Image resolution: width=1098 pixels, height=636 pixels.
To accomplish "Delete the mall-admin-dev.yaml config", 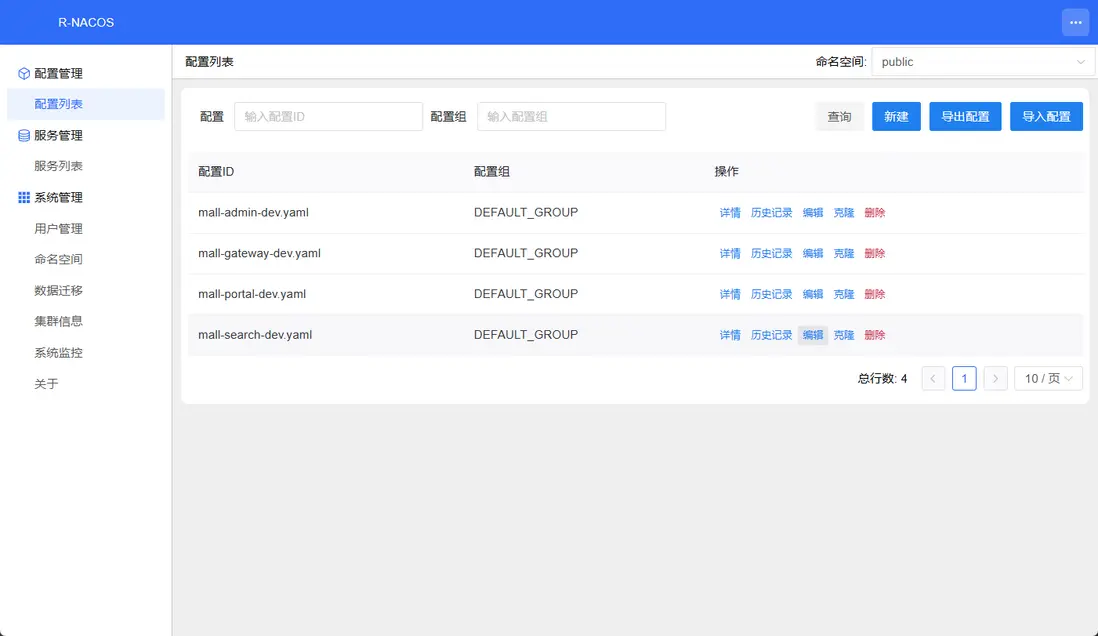I will (875, 213).
